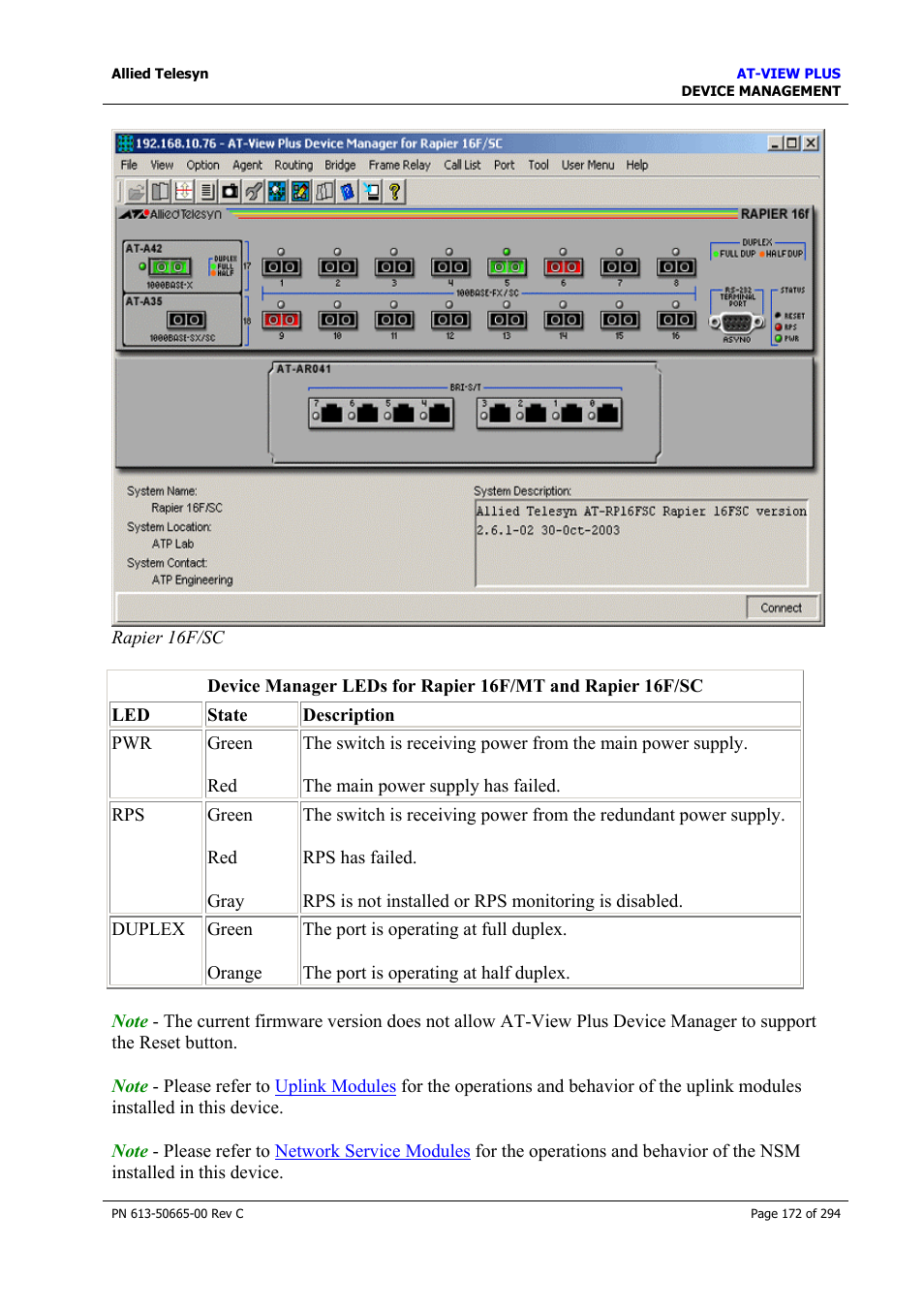Open the Frame Relay menu
The image size is (924, 1309).
(x=399, y=166)
